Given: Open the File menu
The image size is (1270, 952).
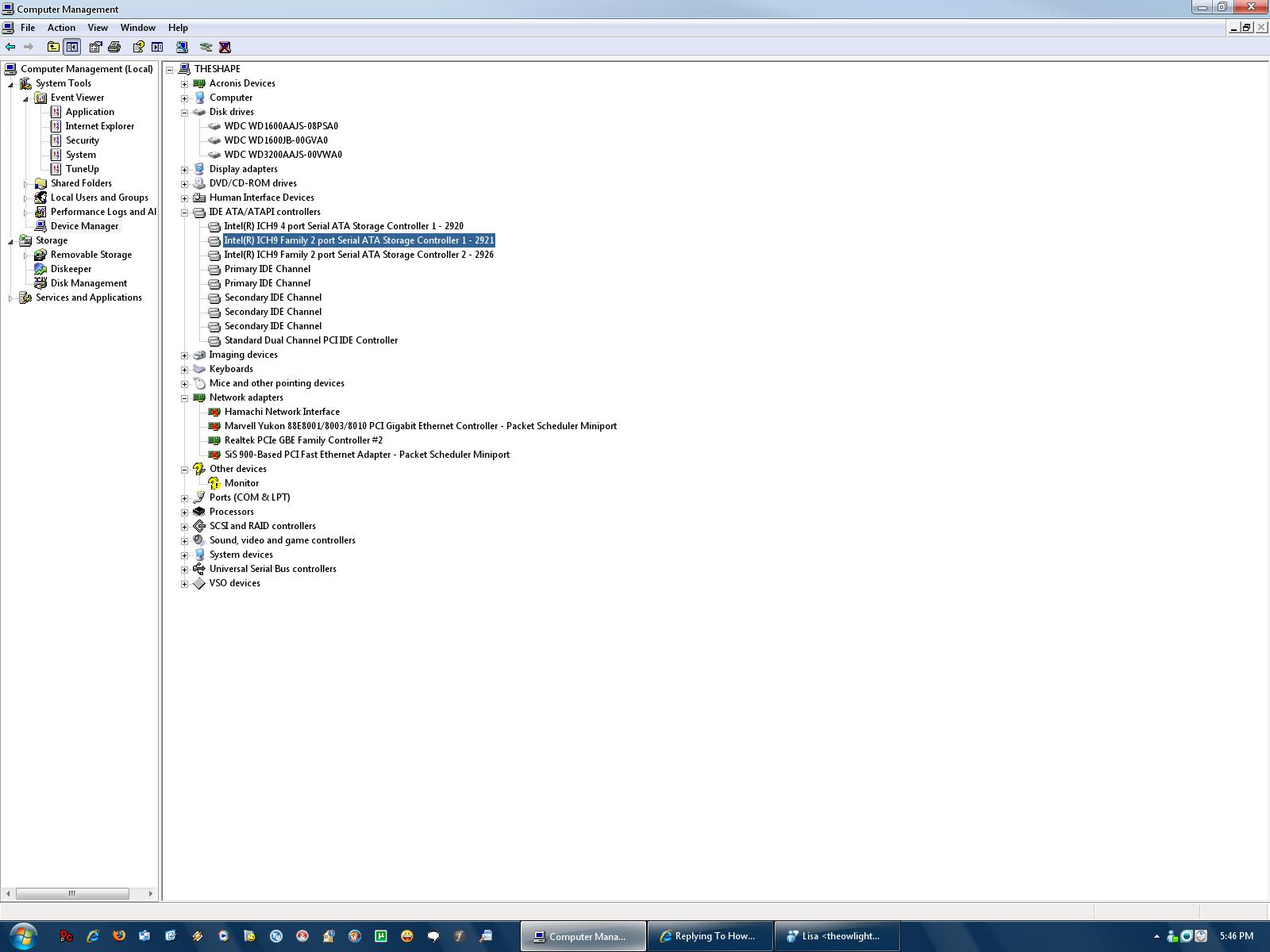Looking at the screenshot, I should [x=28, y=28].
